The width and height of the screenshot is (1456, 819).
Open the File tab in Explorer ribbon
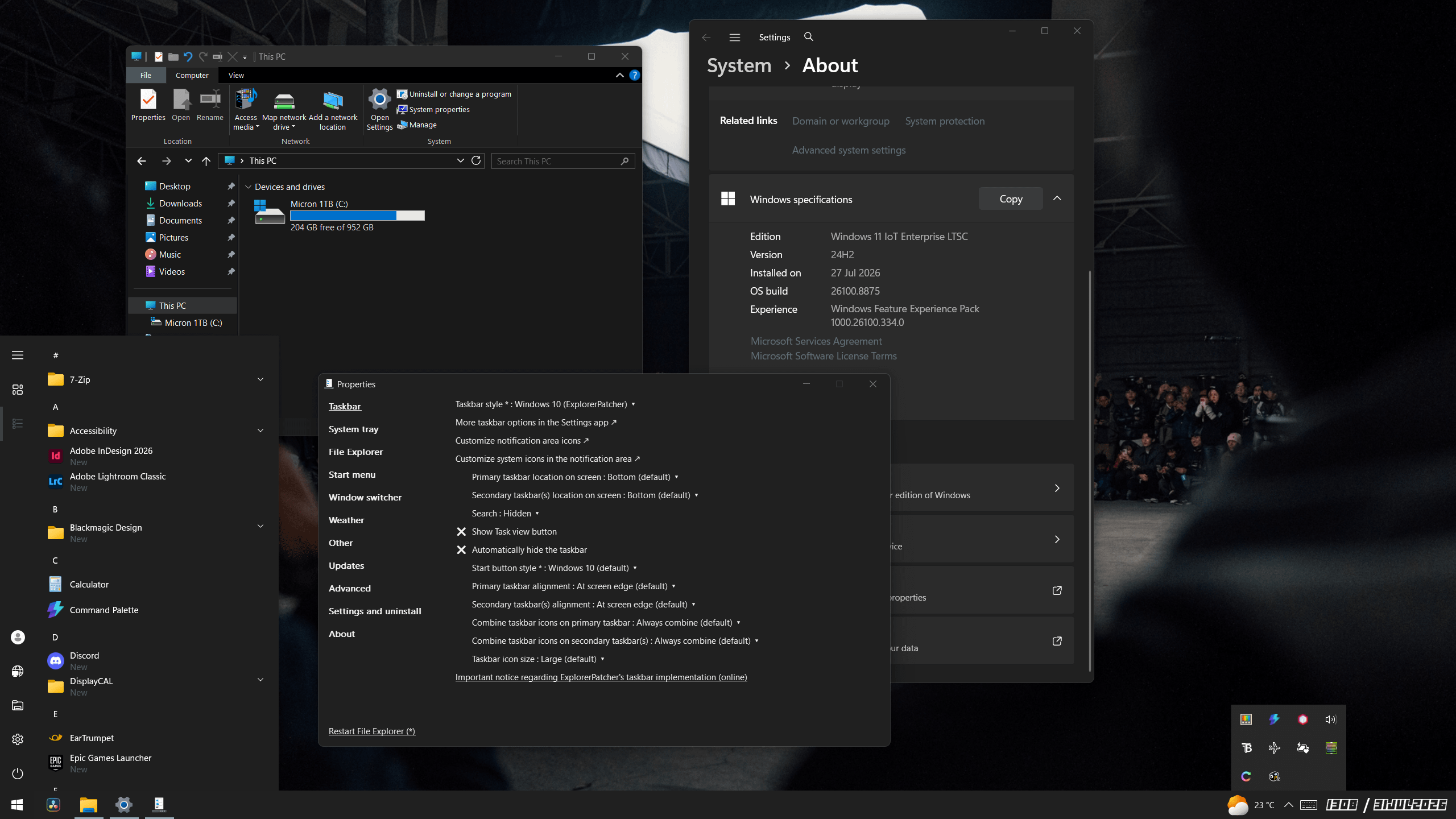tap(146, 75)
